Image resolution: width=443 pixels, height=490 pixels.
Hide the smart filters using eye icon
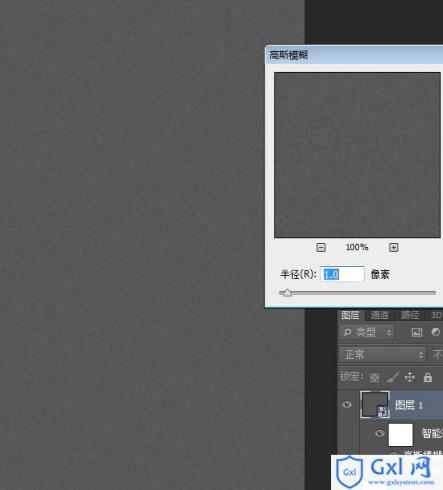coord(379,433)
